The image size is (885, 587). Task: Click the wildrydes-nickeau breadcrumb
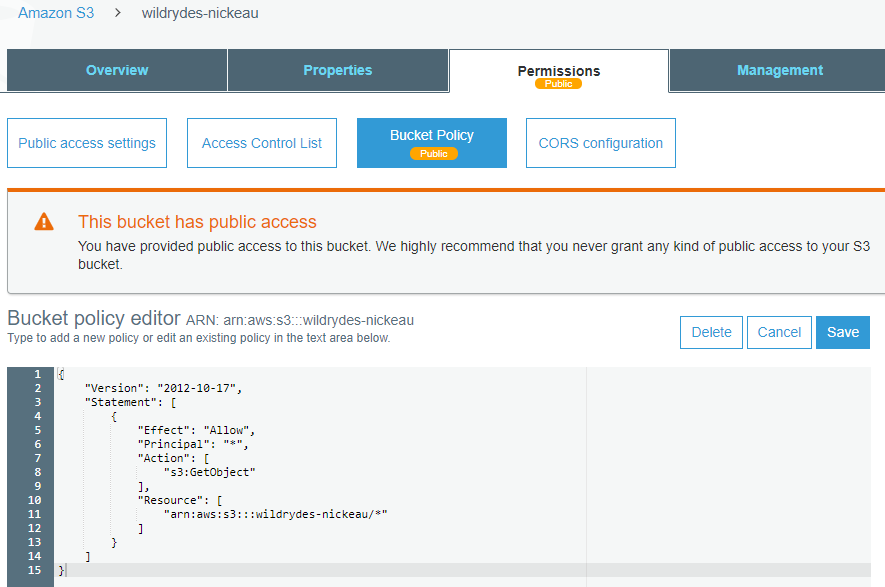(200, 13)
